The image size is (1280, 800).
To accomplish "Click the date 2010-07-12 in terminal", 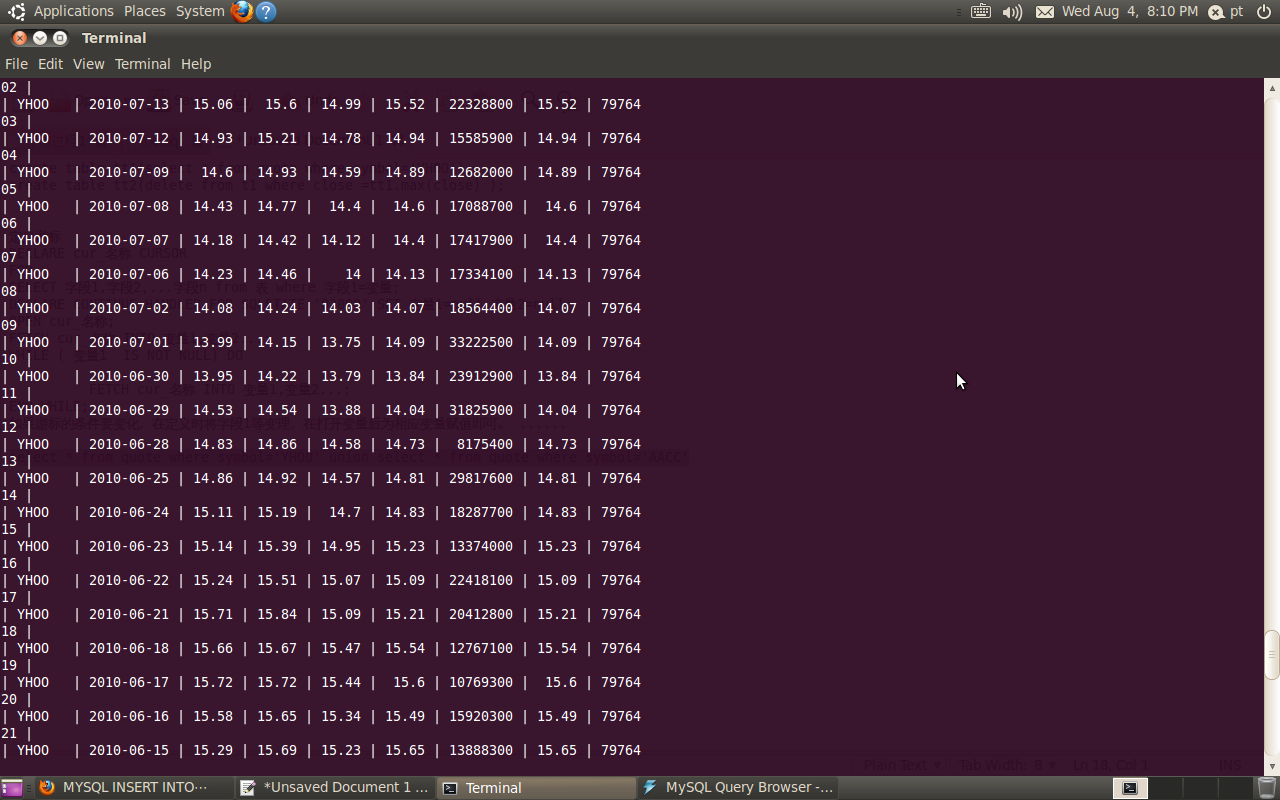I will tap(129, 138).
